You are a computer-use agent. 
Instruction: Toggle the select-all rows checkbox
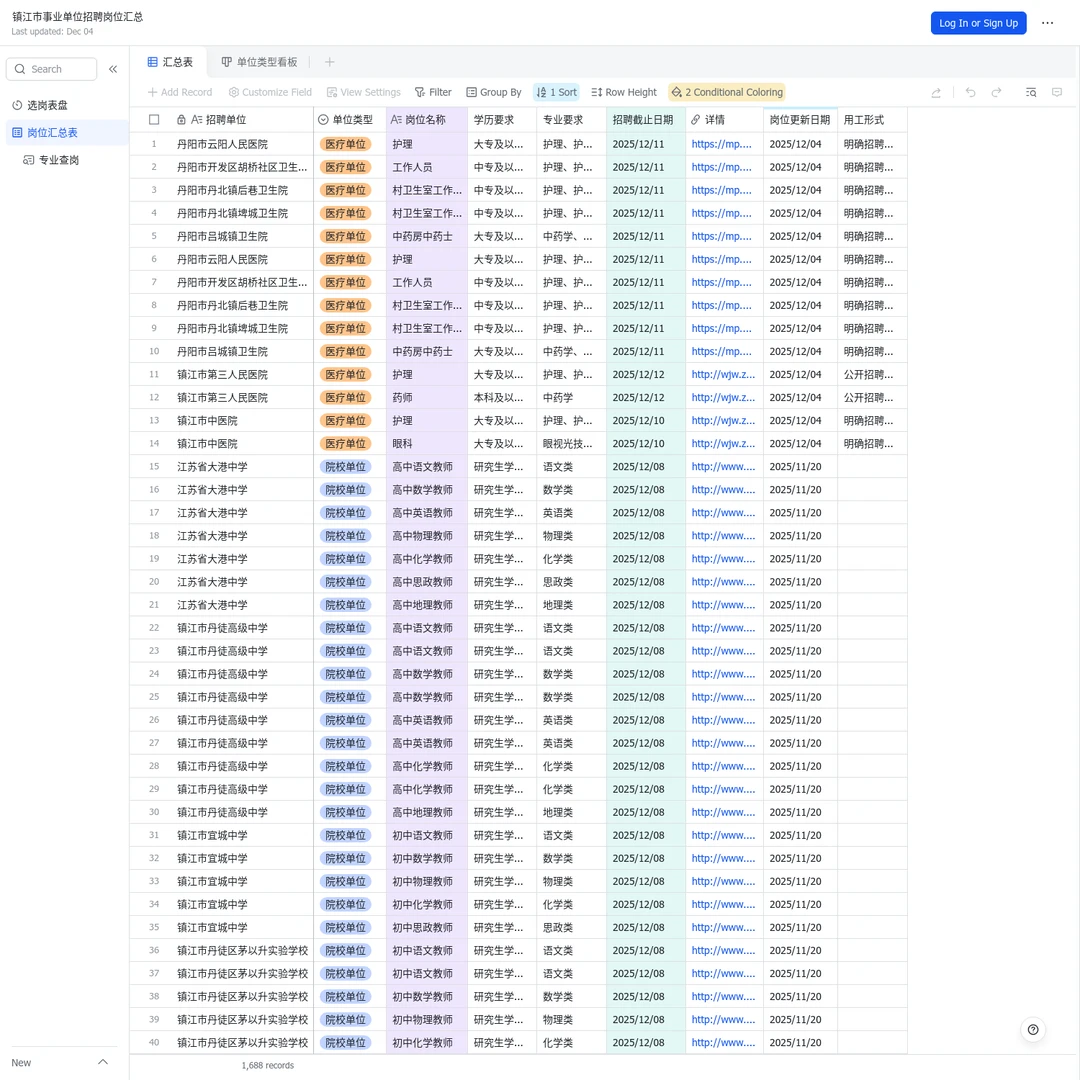click(154, 120)
